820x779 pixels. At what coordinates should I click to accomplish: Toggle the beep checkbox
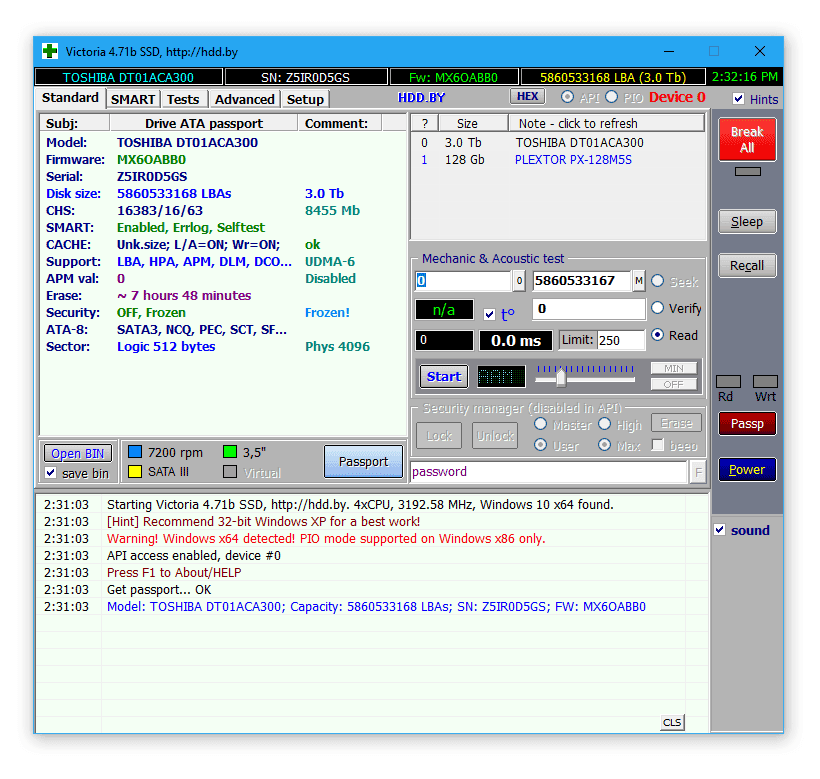pos(658,445)
